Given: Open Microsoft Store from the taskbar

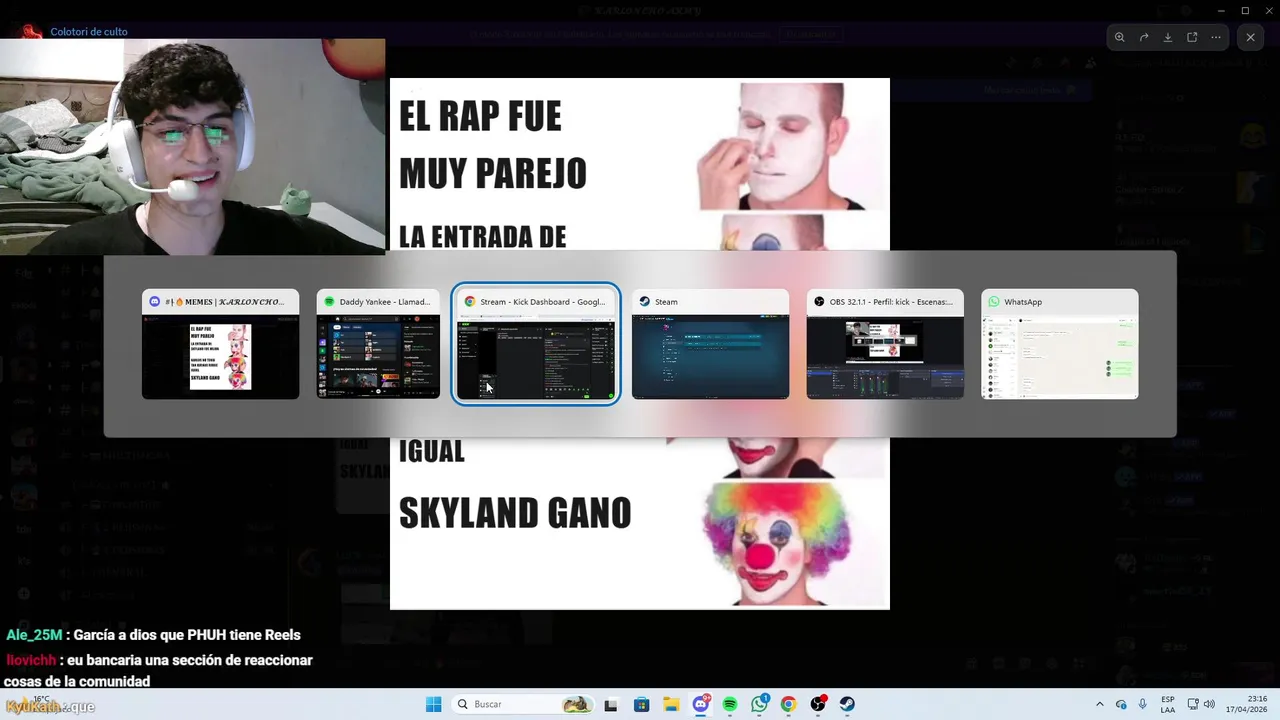Looking at the screenshot, I should click(642, 704).
